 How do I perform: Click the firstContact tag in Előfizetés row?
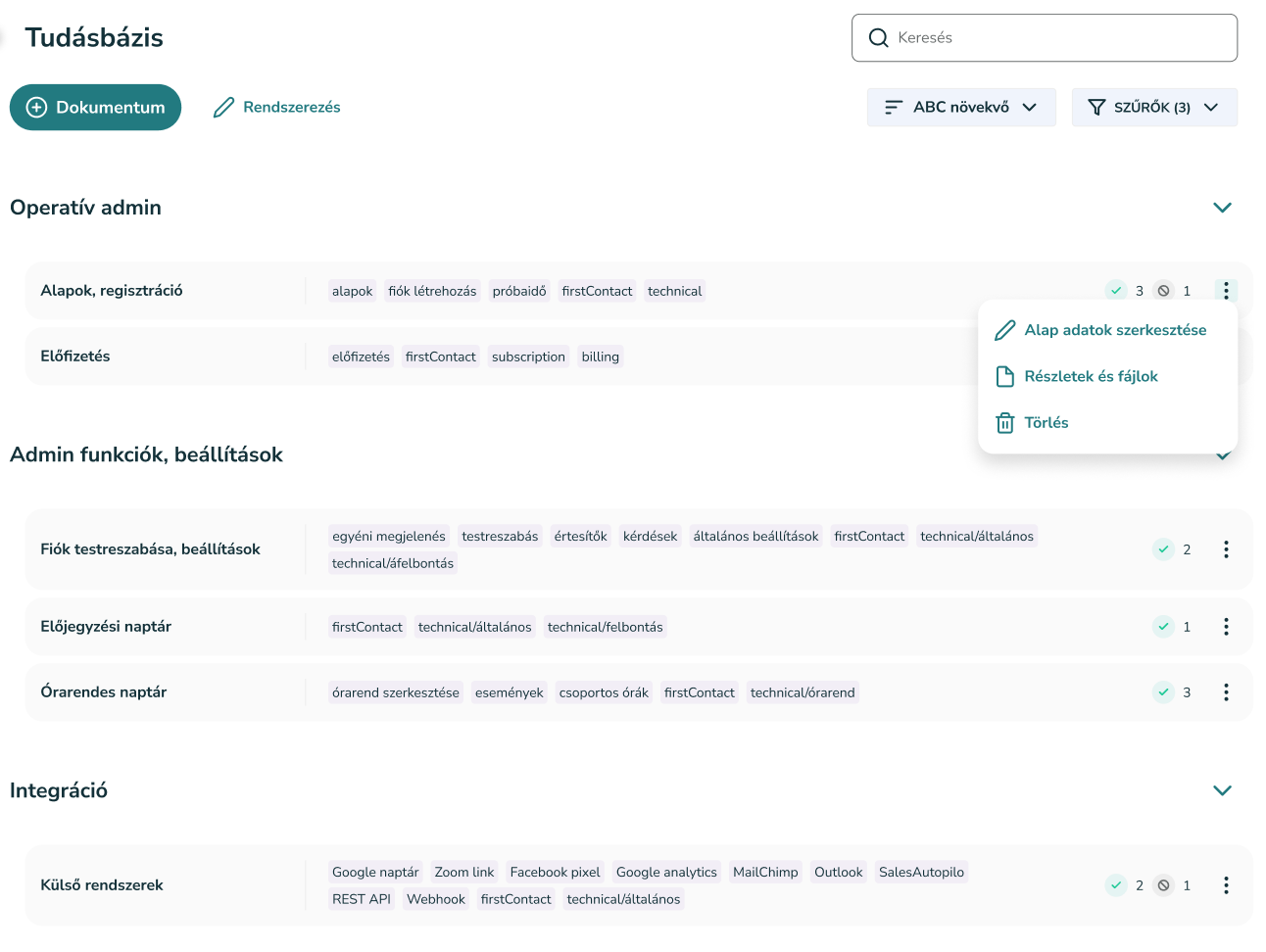(440, 357)
